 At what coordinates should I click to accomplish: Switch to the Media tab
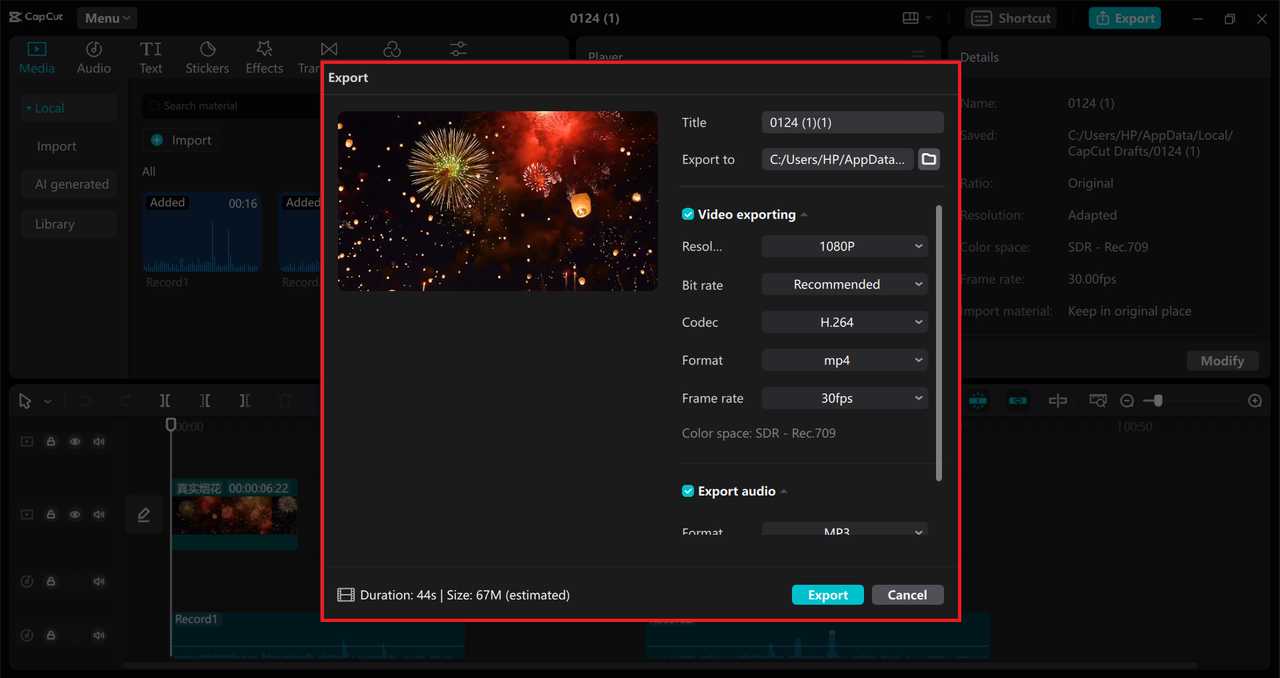point(37,57)
